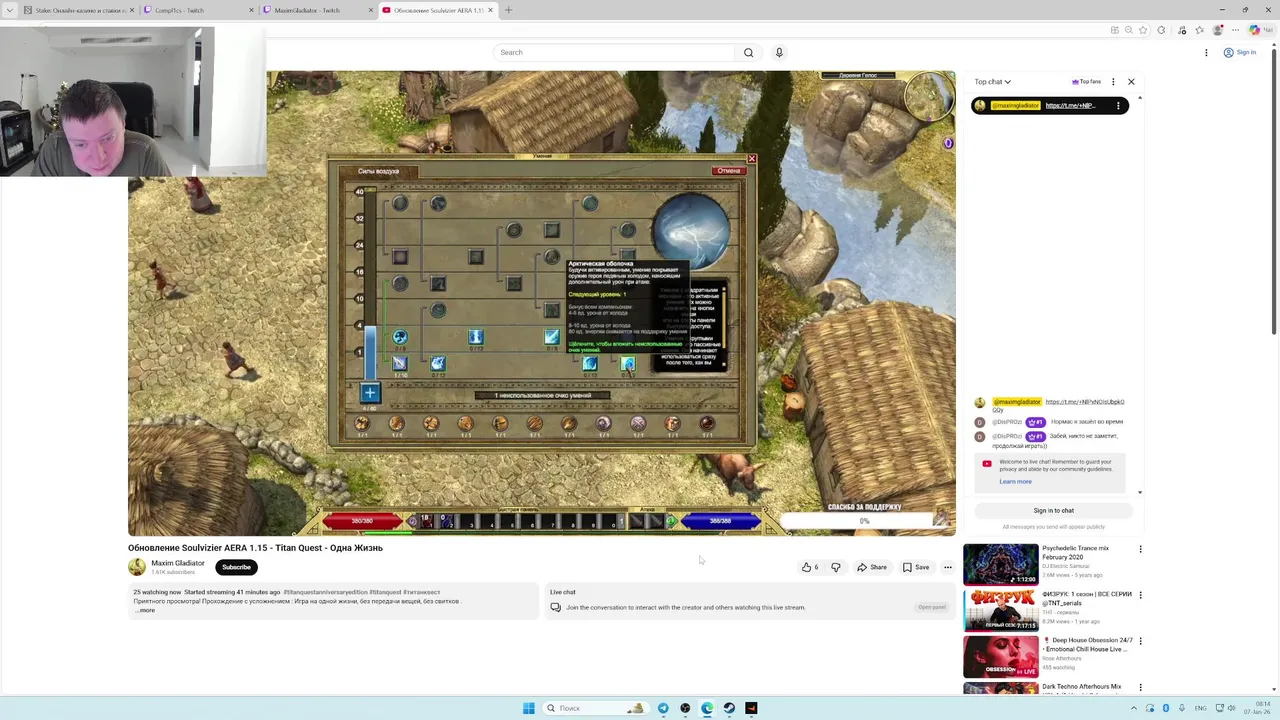The width and height of the screenshot is (1280, 720).
Task: Switch ENG keyboard language indicator
Action: tap(1200, 708)
